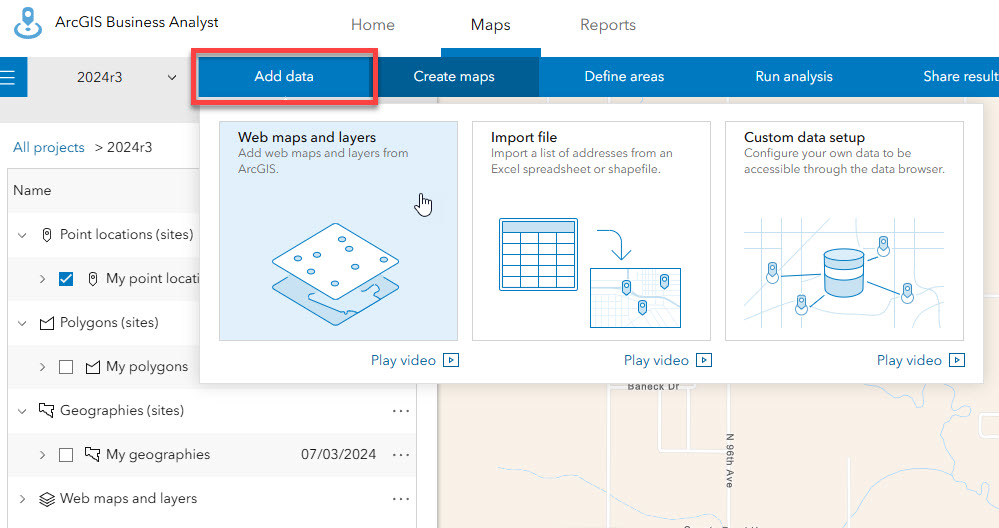This screenshot has height=528, width=999.
Task: Click the 2024r3 breadcrumb text
Action: tap(129, 147)
